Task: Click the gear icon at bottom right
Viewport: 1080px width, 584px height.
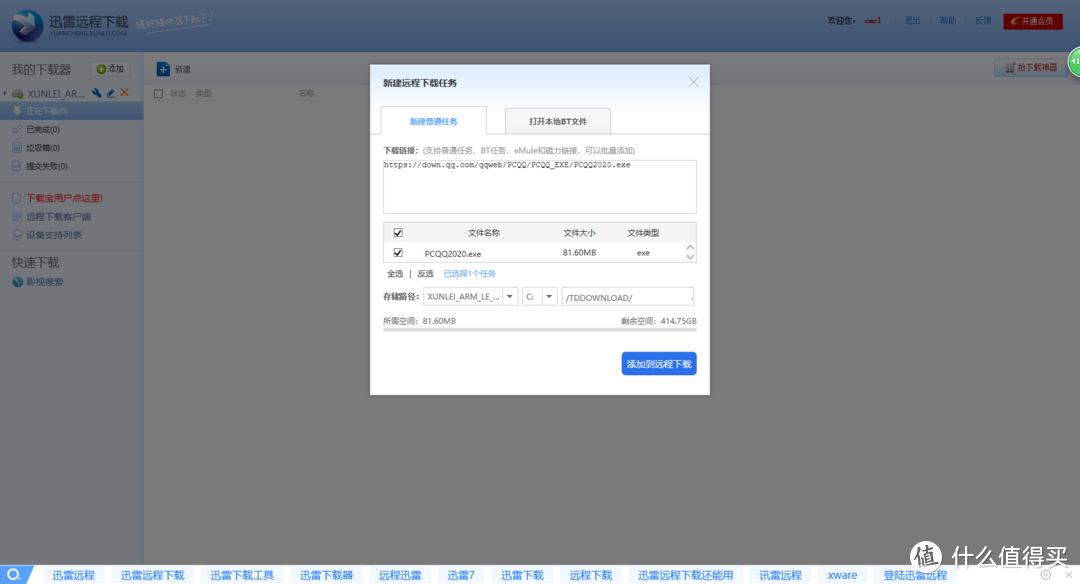Action: pos(1046,574)
